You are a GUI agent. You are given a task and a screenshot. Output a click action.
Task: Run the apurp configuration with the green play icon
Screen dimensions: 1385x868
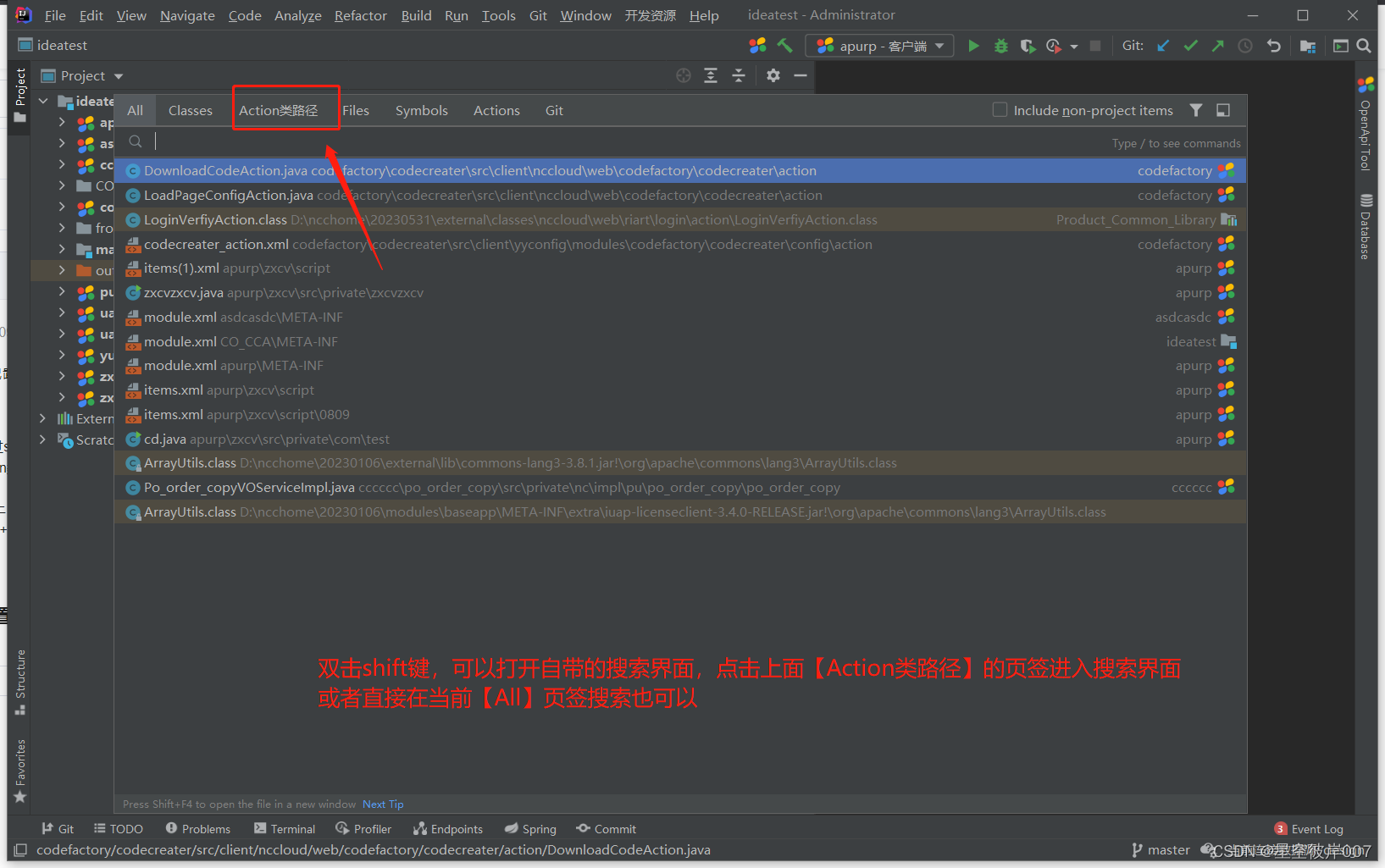pos(973,46)
